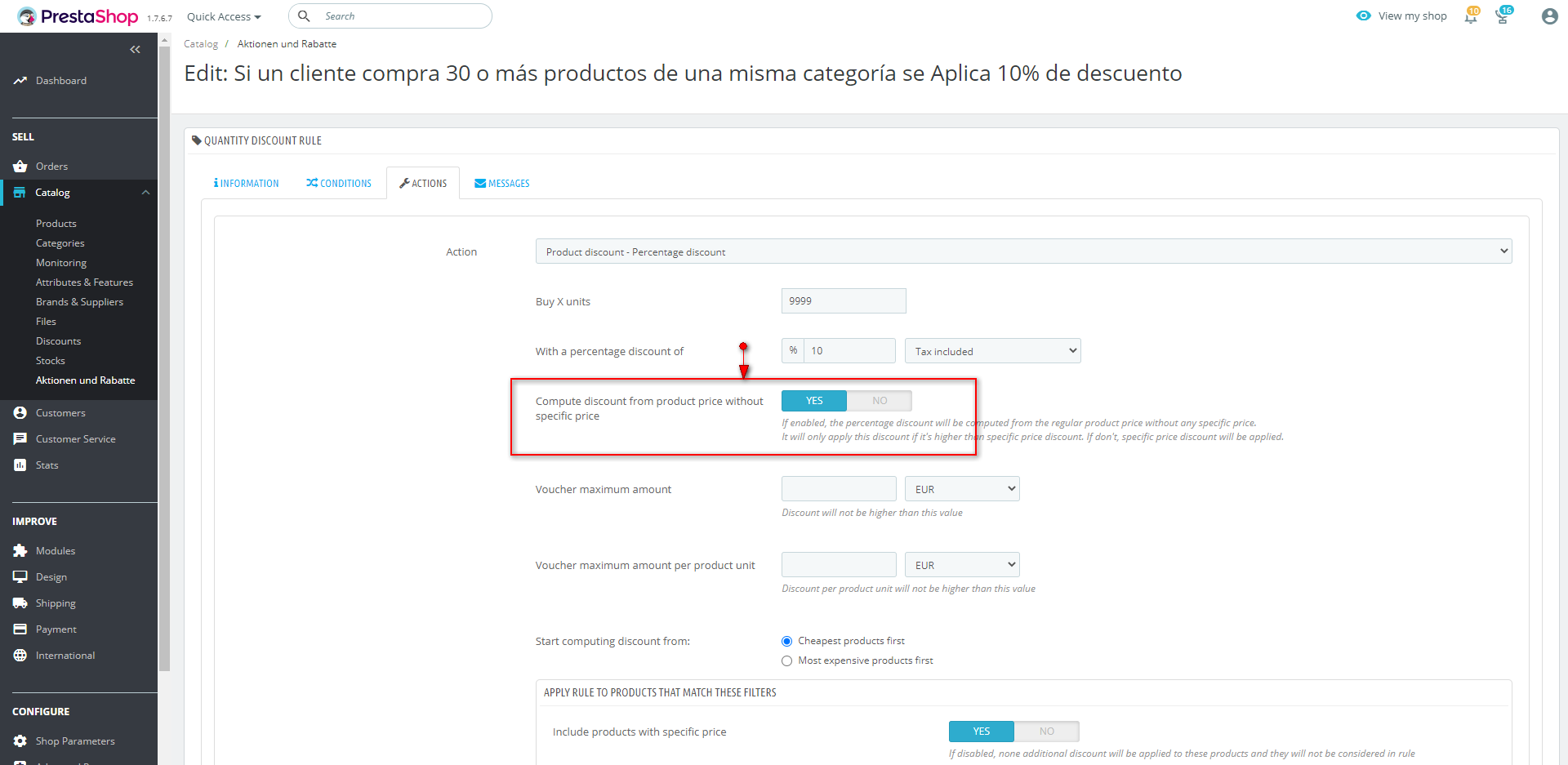Click the Catalog breadcrumb link
Image resolution: width=1568 pixels, height=765 pixels.
tap(201, 44)
